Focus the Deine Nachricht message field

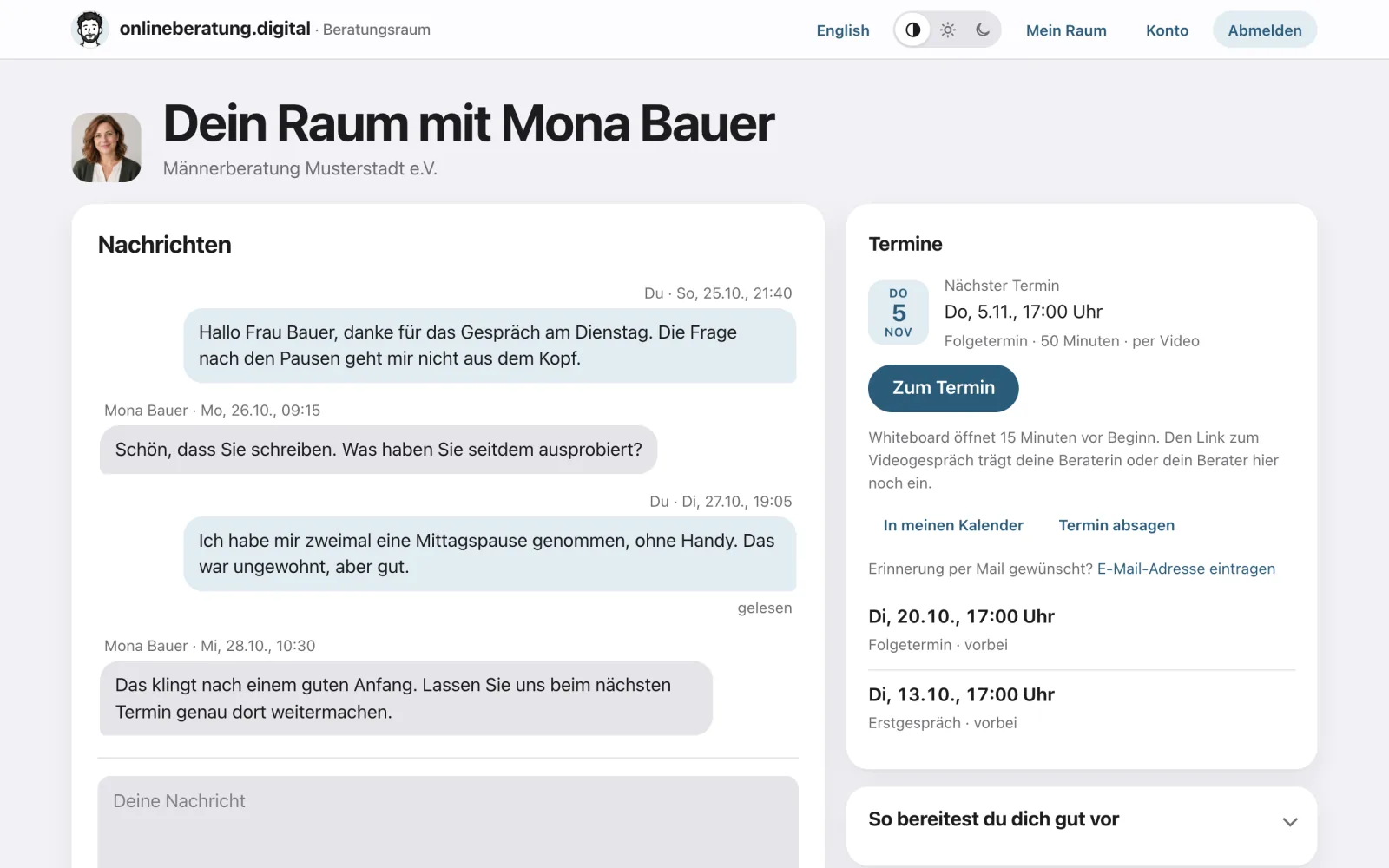pyautogui.click(x=448, y=822)
